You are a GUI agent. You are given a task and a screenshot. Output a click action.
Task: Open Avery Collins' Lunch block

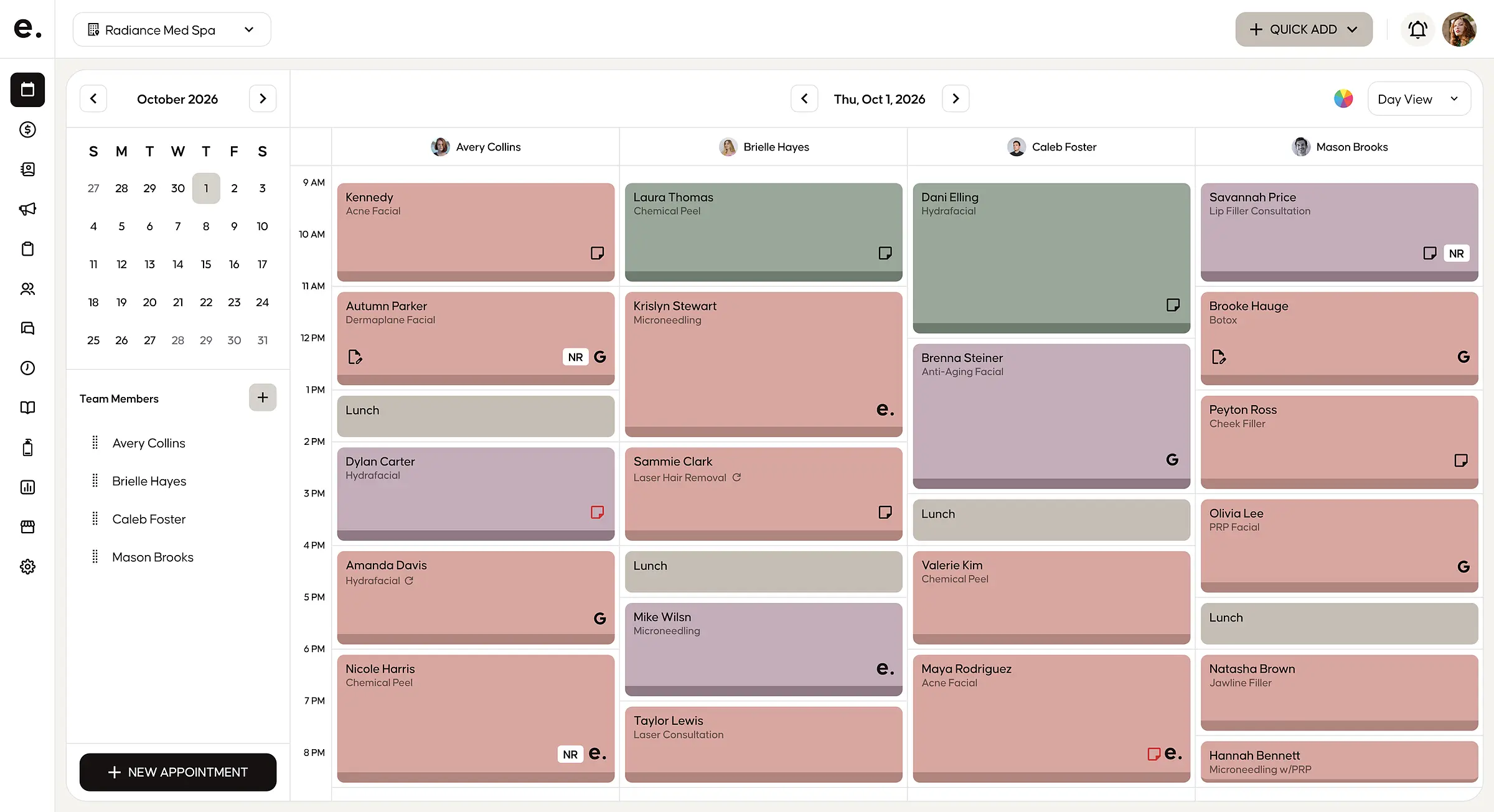click(x=476, y=416)
